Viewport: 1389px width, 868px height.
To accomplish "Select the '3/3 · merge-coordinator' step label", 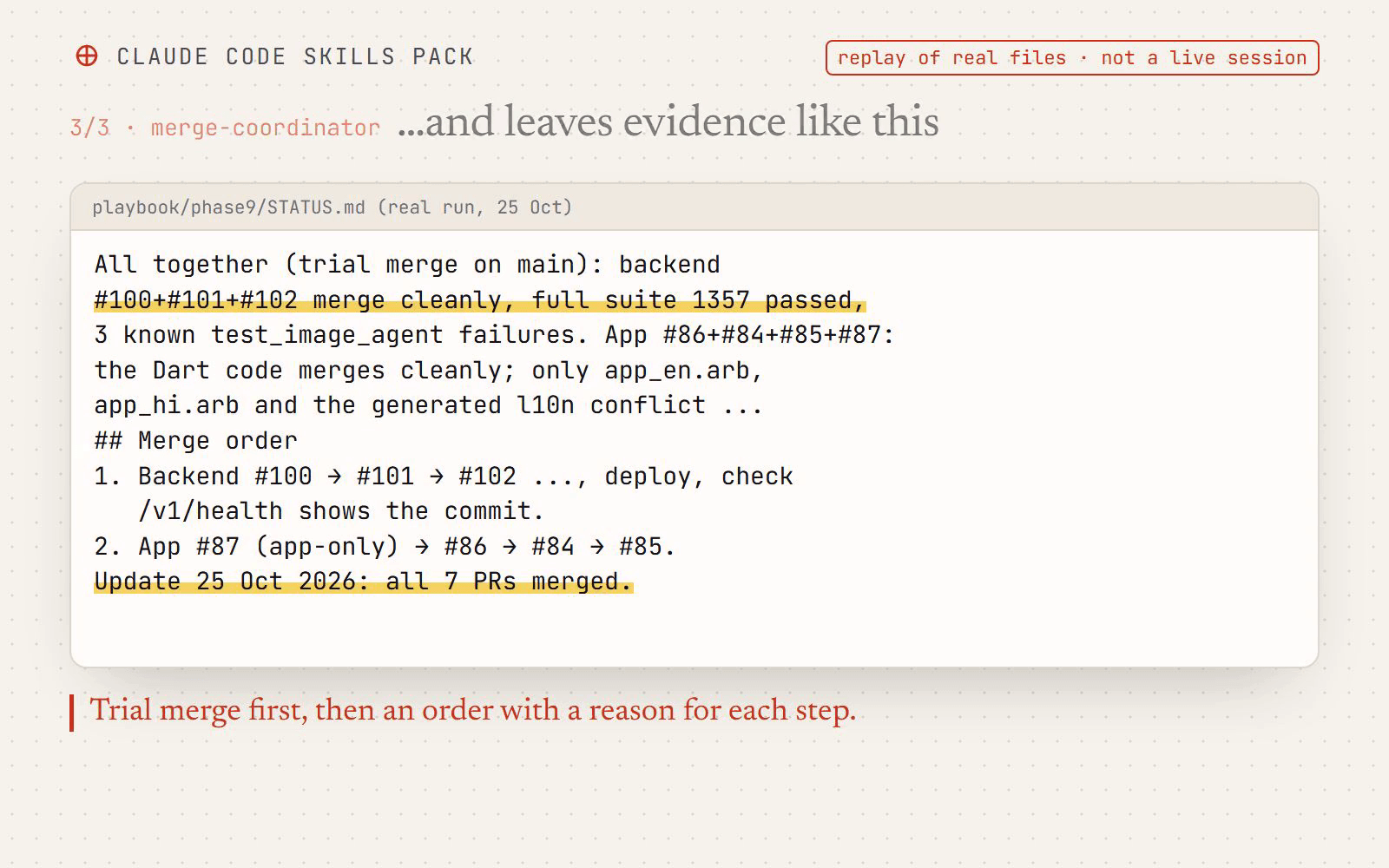I will click(225, 128).
